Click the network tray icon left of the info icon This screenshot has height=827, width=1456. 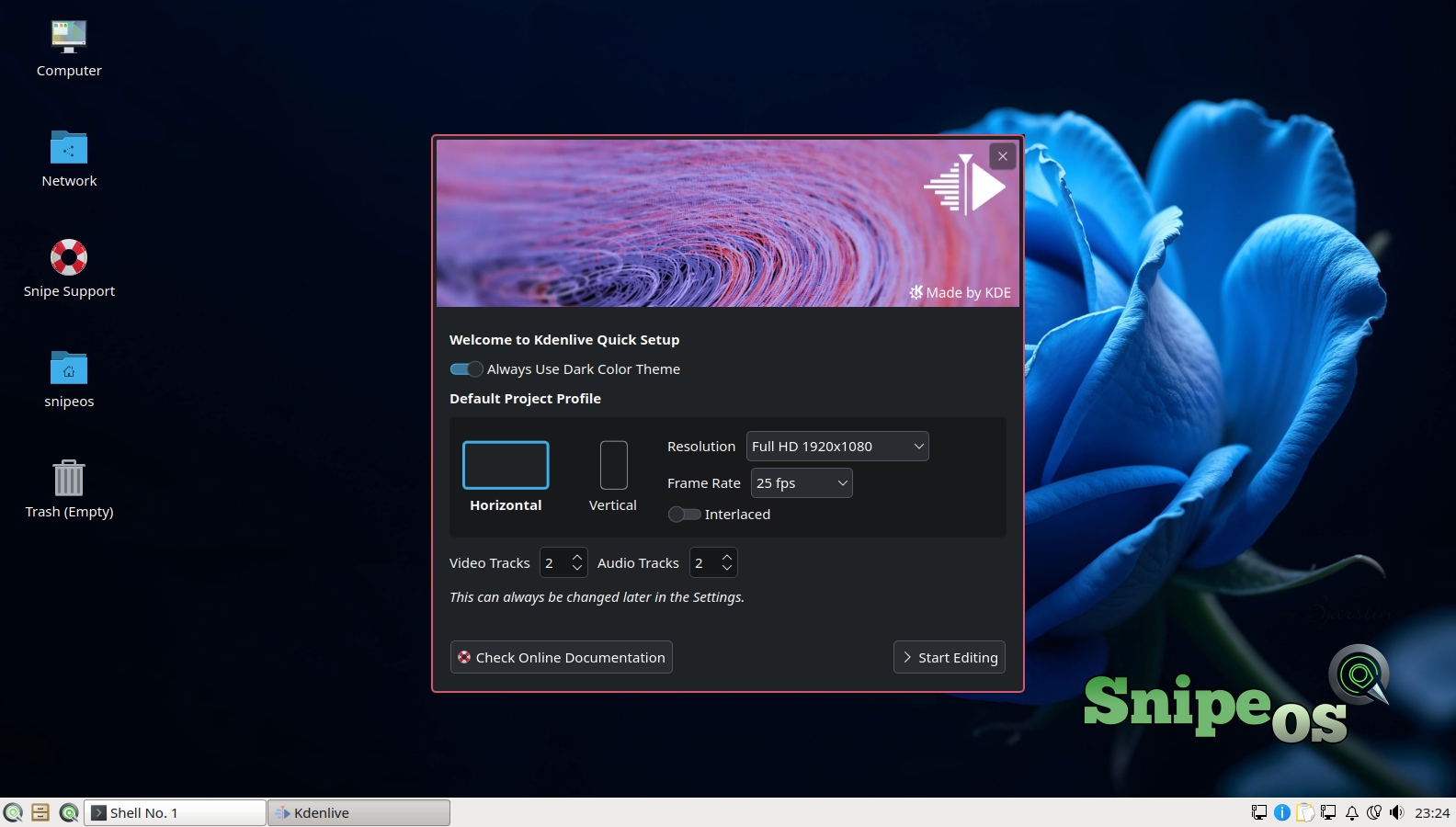tap(1259, 812)
